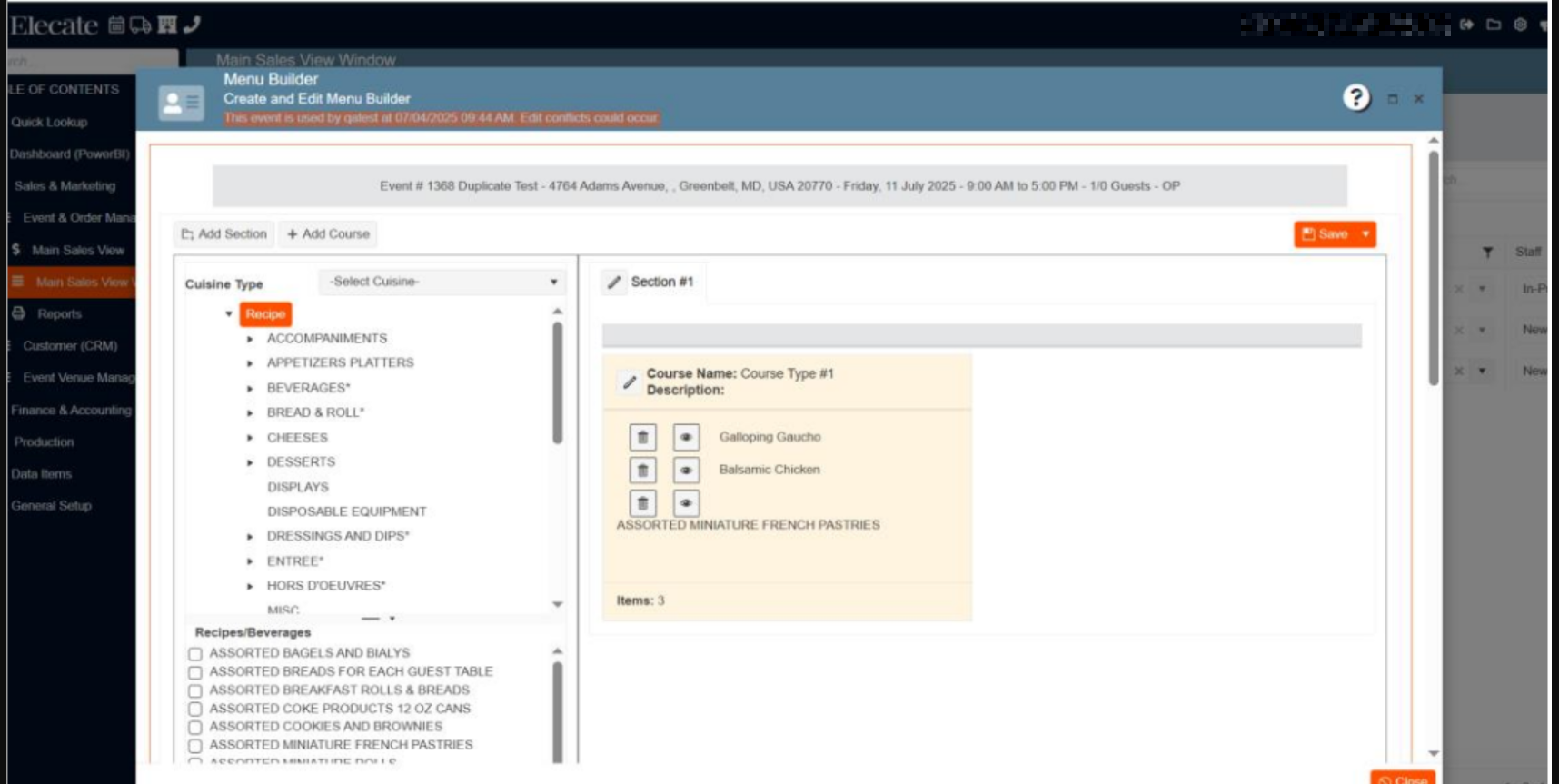Open Reports in the sidebar menu
The height and width of the screenshot is (784, 1559).
coord(59,313)
